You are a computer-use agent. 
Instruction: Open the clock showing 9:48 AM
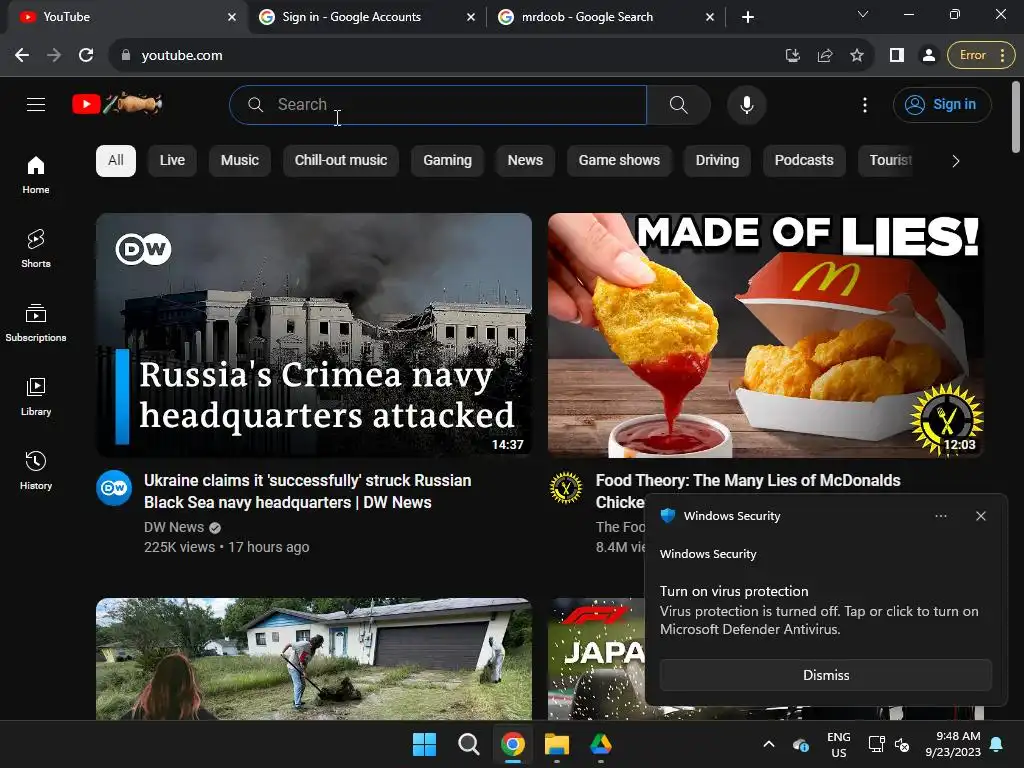(x=953, y=744)
